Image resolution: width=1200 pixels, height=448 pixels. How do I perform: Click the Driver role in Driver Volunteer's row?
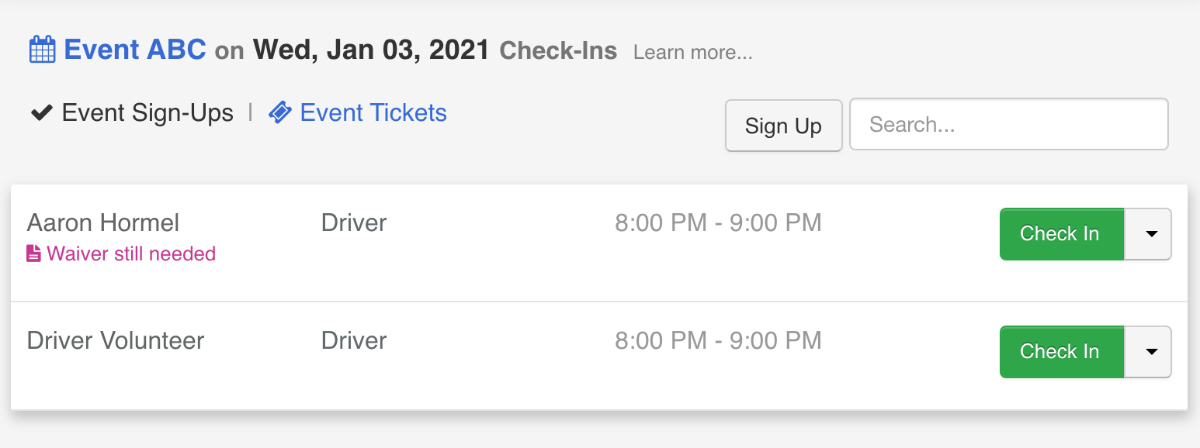coord(354,340)
